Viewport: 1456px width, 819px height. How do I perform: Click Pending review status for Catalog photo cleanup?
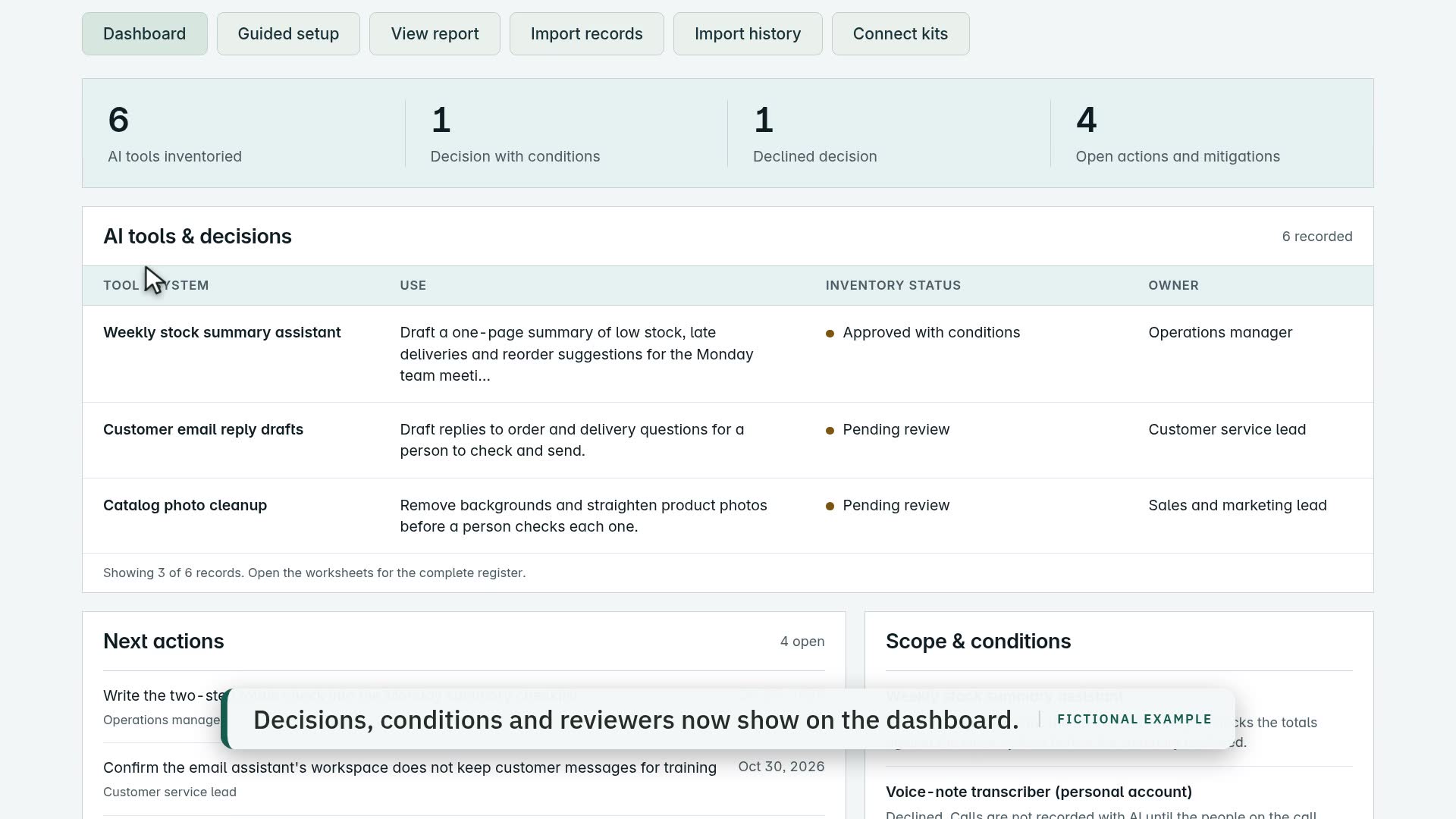pos(887,505)
